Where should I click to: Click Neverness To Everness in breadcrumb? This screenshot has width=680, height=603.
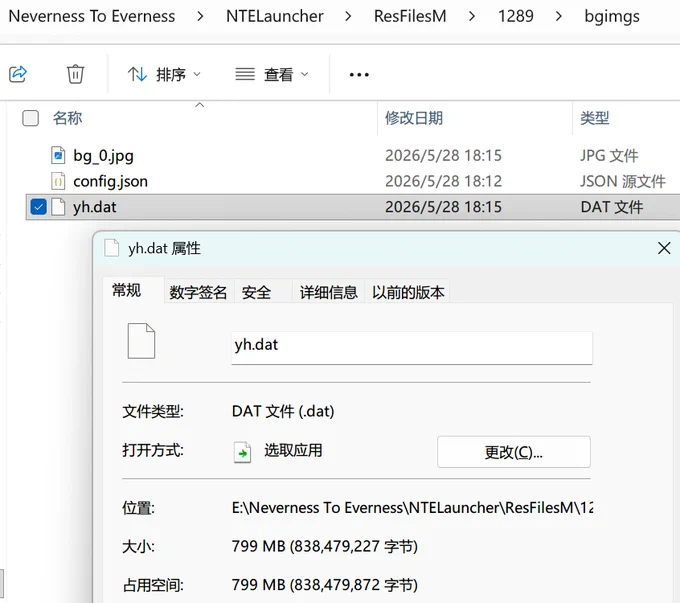click(x=92, y=16)
